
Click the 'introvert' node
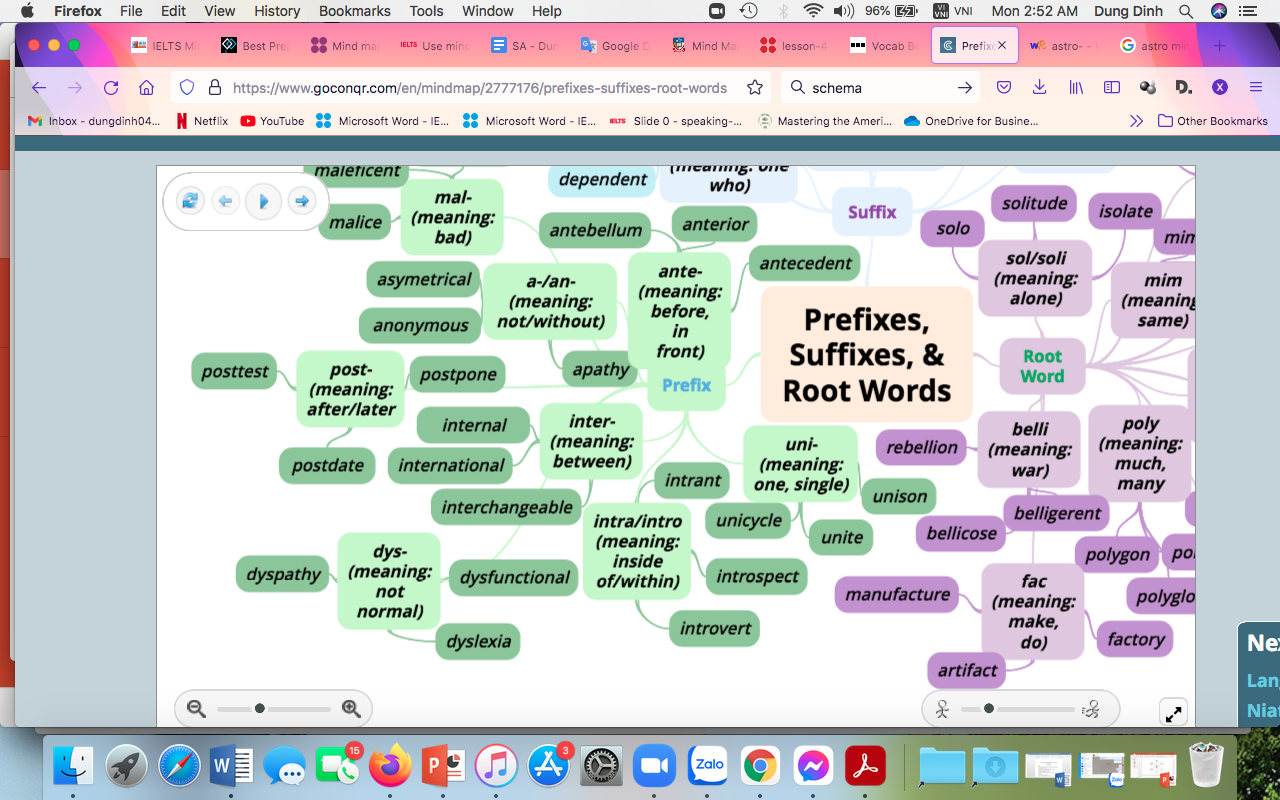tap(715, 628)
